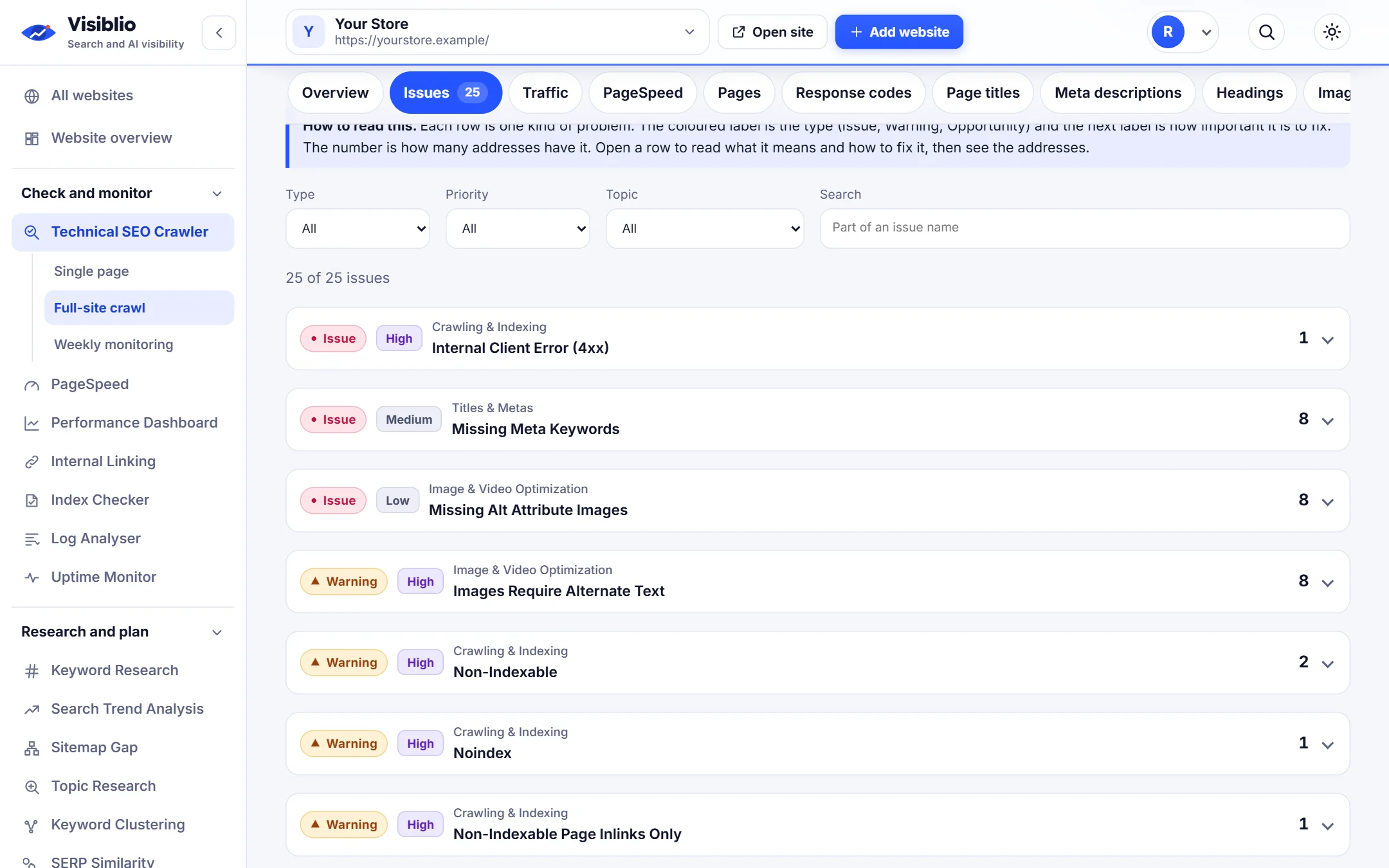Image resolution: width=1389 pixels, height=868 pixels.
Task: Click the All websites globe icon
Action: tap(32, 96)
